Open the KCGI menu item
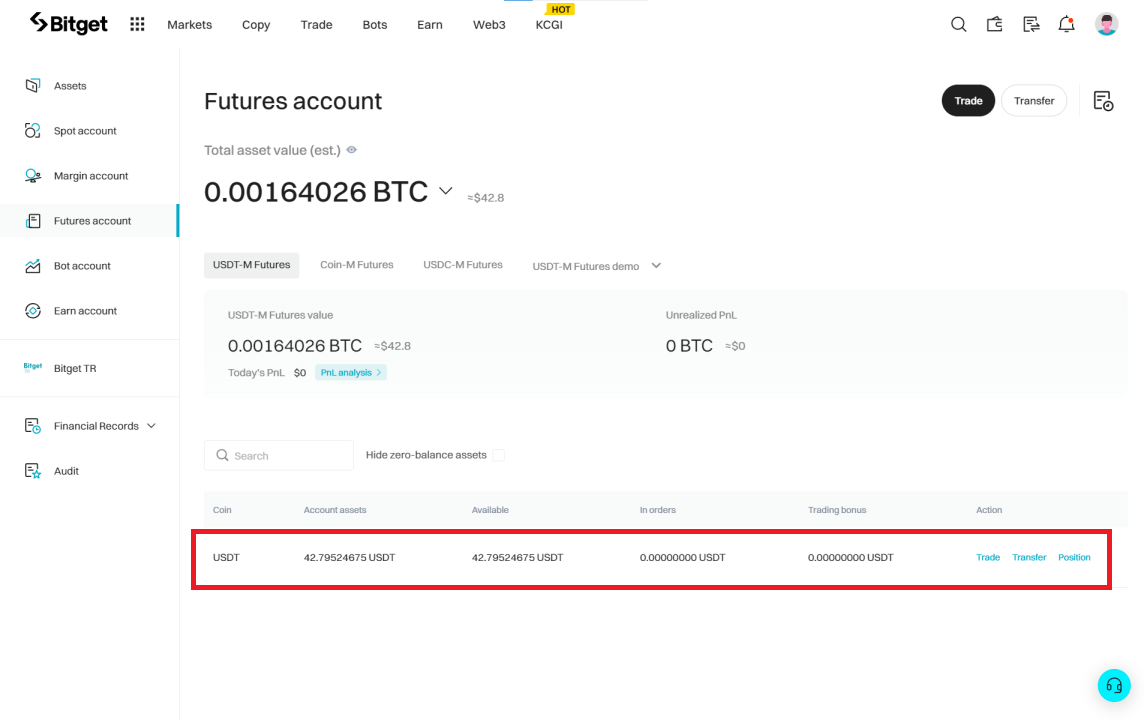 point(549,25)
